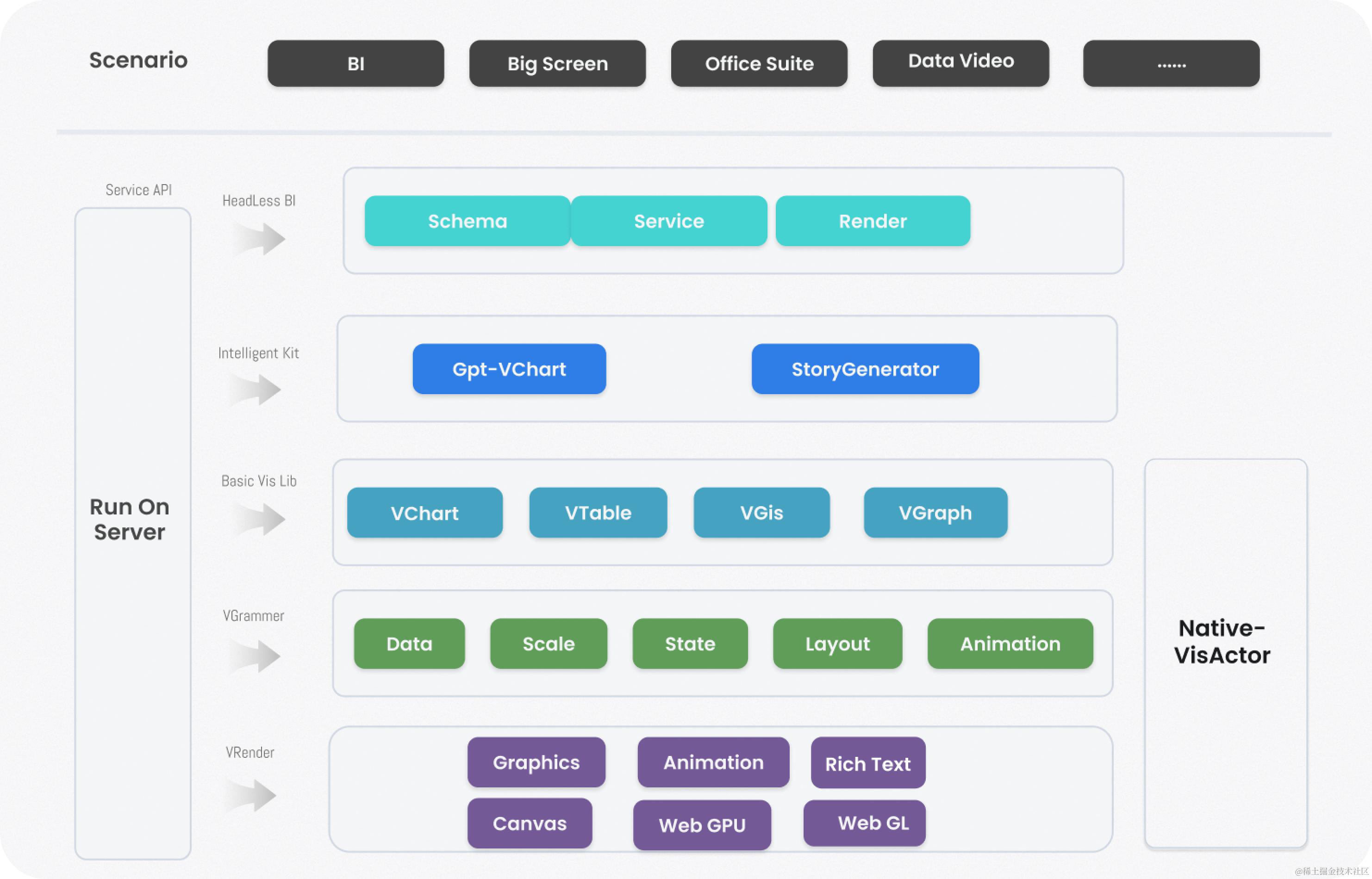Image resolution: width=1372 pixels, height=879 pixels.
Task: Select the Native-VisActor panel
Action: (1226, 654)
